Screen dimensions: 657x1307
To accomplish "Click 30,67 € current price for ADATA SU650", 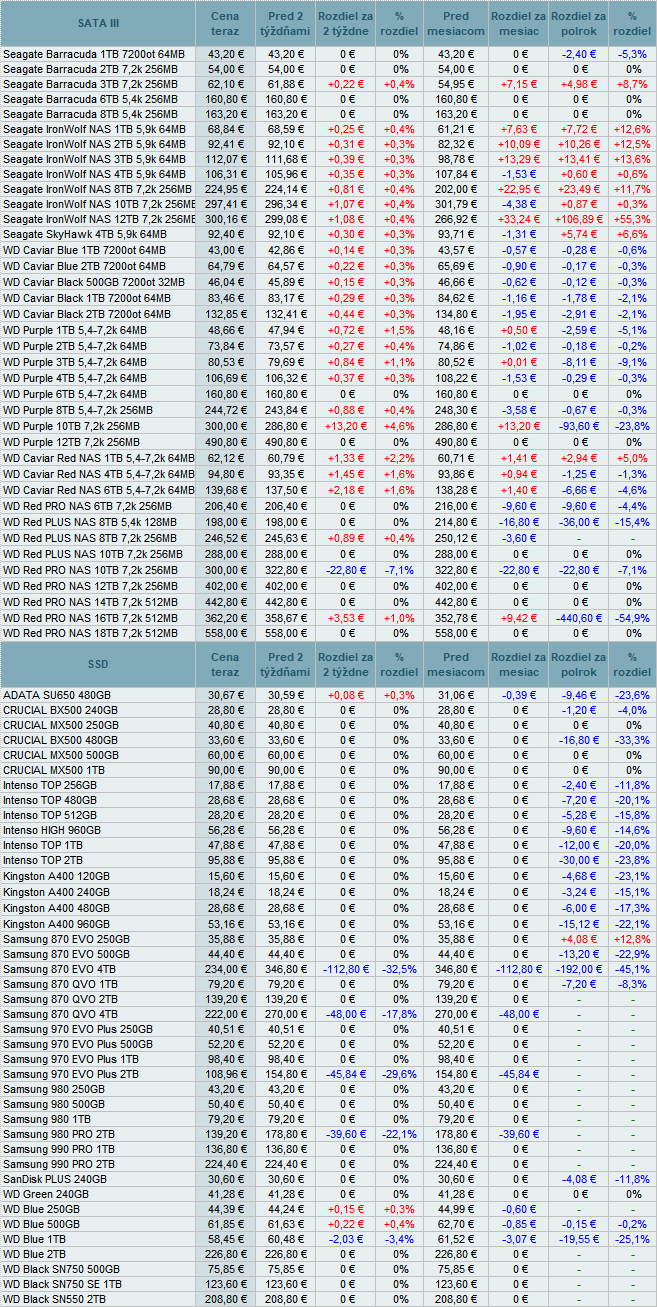I will click(x=225, y=694).
